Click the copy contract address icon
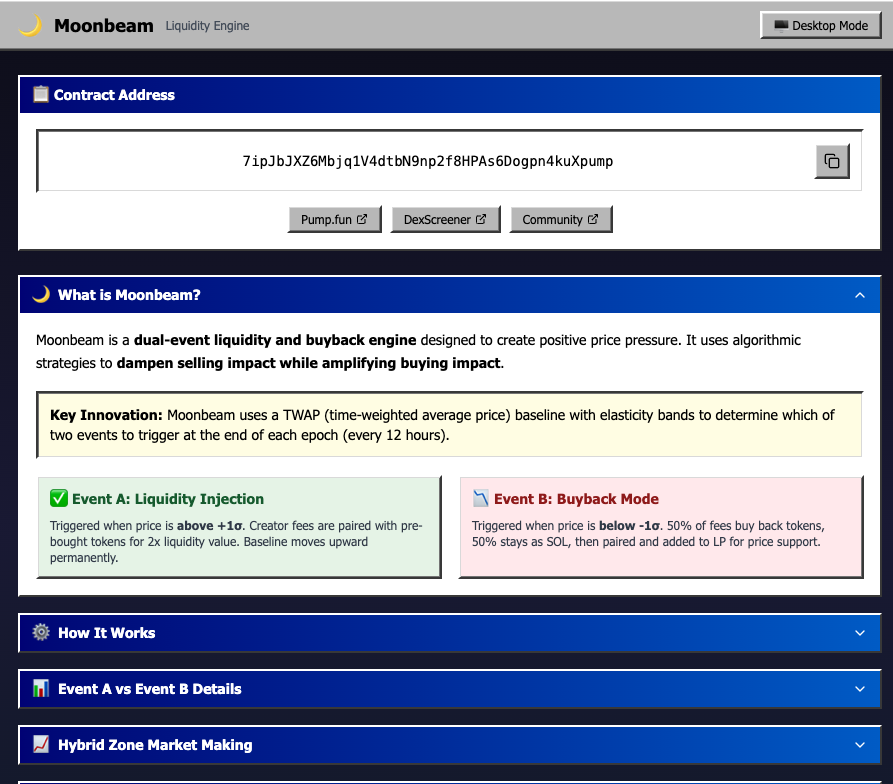The height and width of the screenshot is (784, 893). click(x=831, y=161)
